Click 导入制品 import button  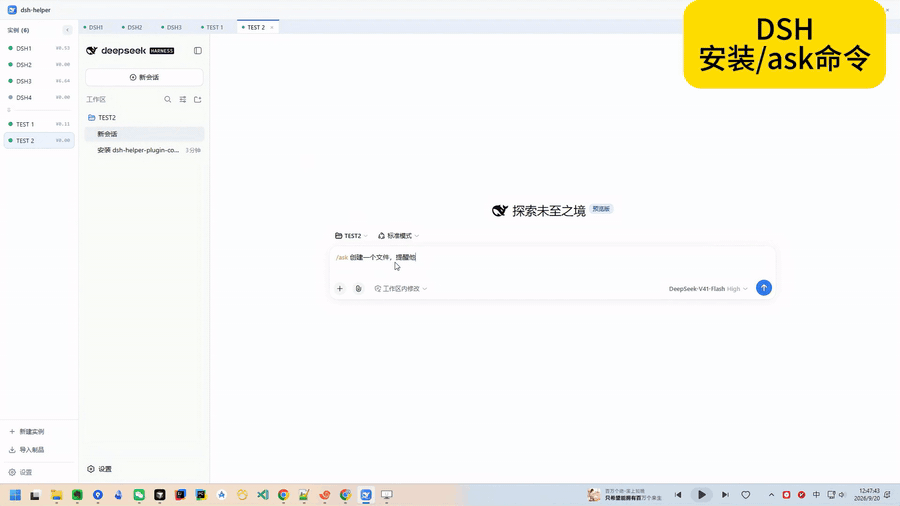(x=27, y=450)
